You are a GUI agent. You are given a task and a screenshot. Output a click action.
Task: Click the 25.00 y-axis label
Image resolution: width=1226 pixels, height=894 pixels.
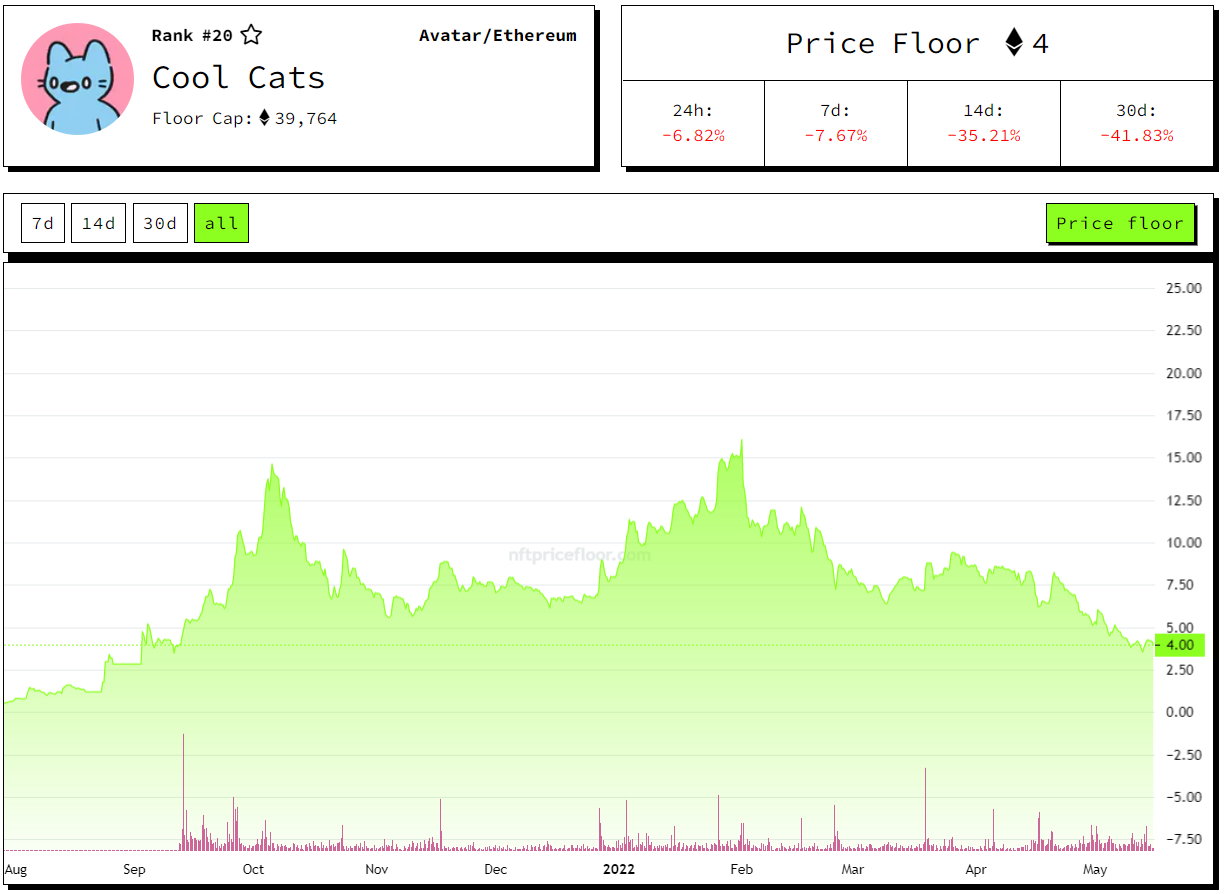1183,288
